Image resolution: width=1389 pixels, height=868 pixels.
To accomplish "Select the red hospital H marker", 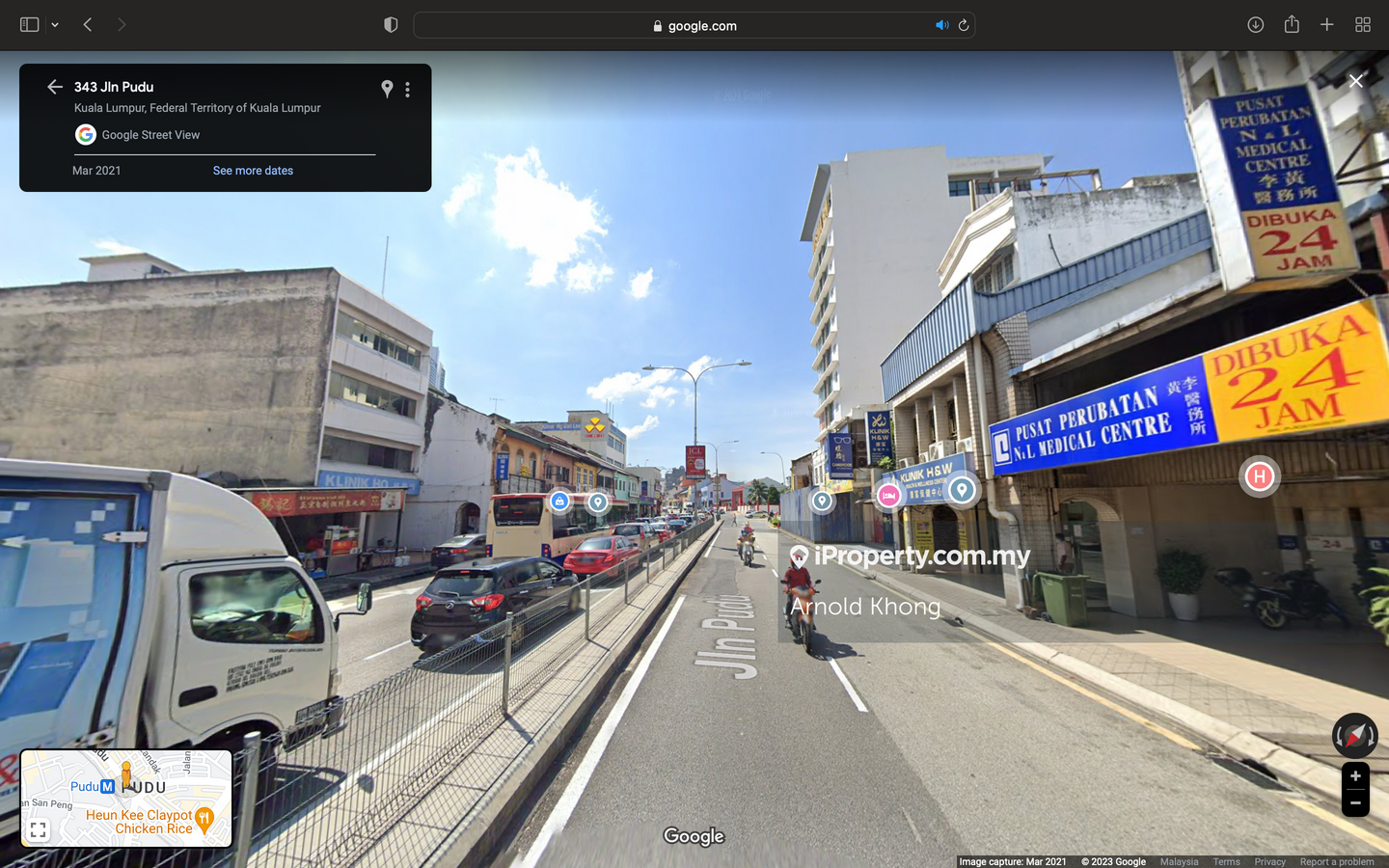I will pos(1259,476).
